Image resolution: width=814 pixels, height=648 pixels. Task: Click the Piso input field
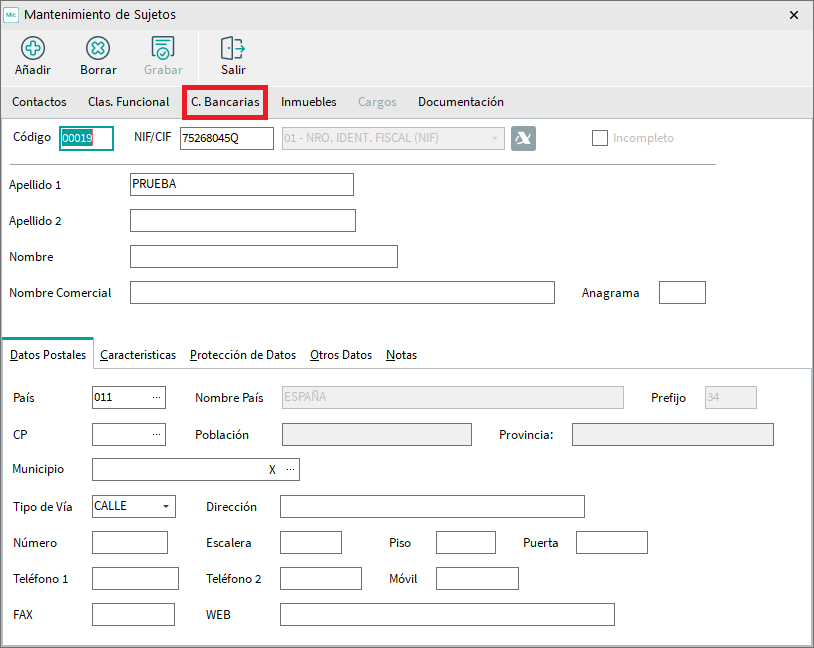tap(466, 543)
